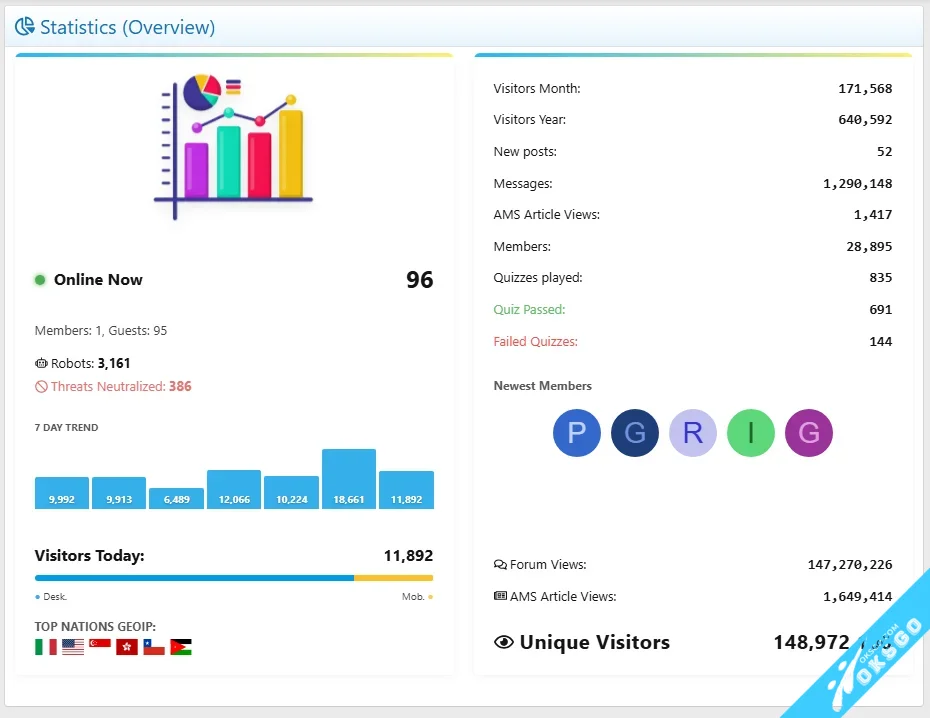Click the Failed Quizzes label
The image size is (930, 718).
535,342
